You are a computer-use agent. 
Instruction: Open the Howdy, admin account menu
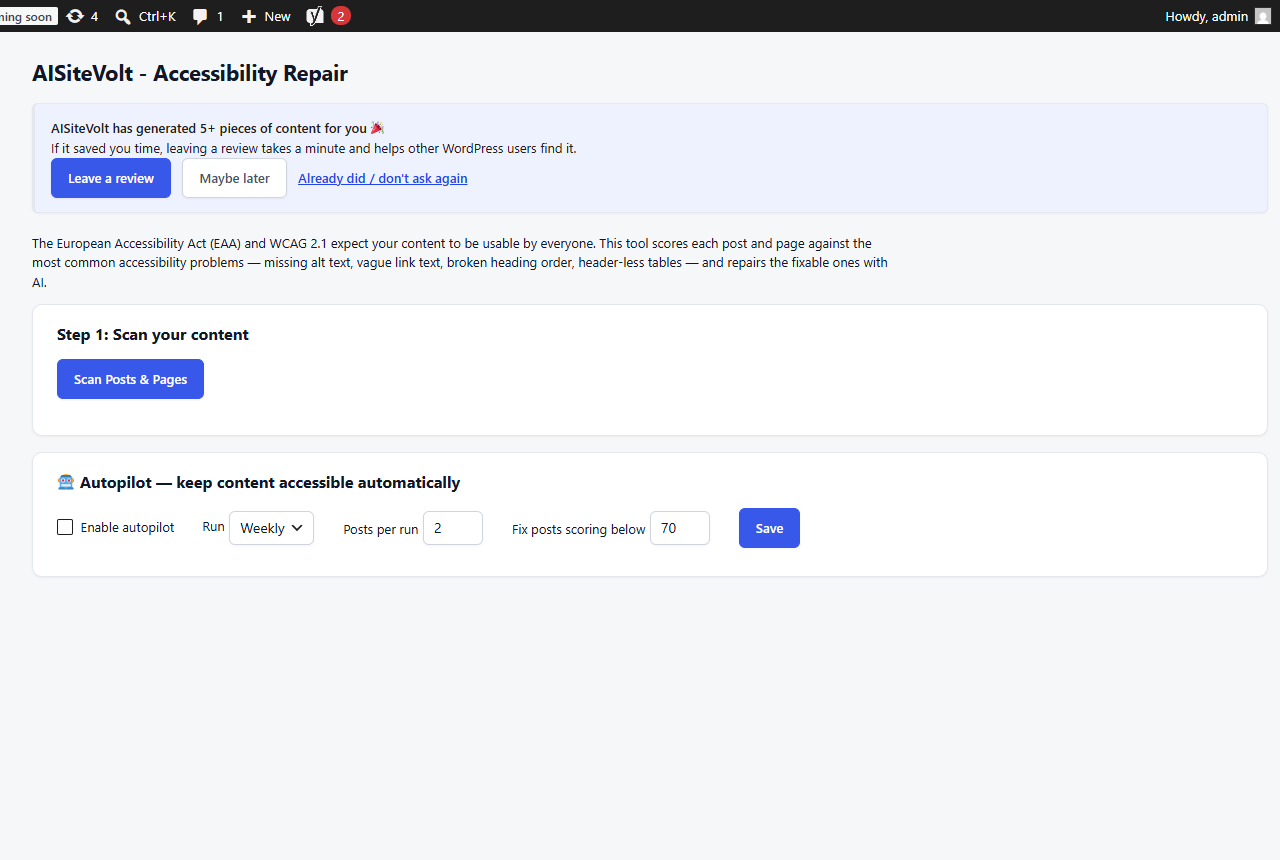1217,16
